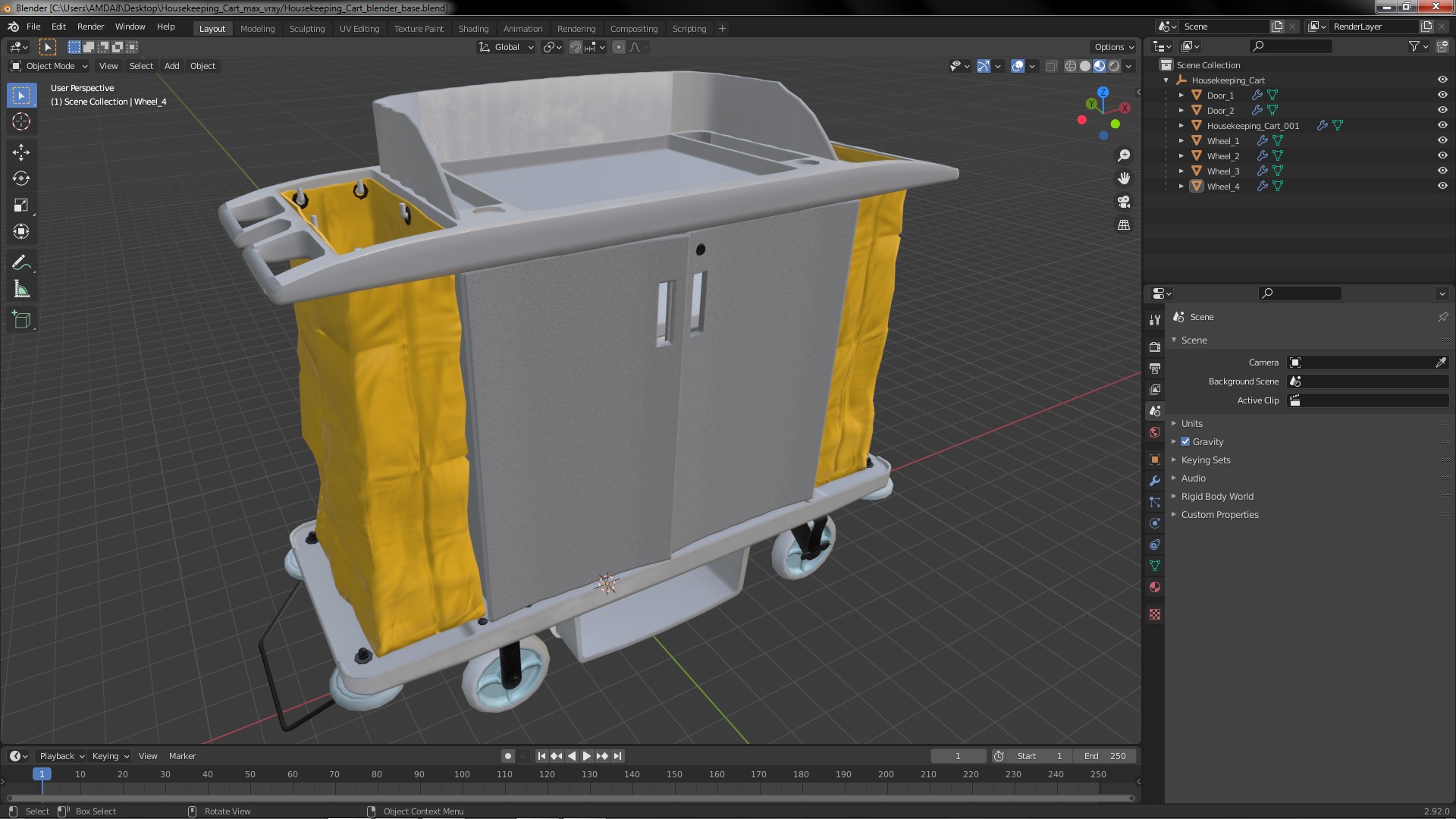Click the Measure tool icon

point(22,291)
